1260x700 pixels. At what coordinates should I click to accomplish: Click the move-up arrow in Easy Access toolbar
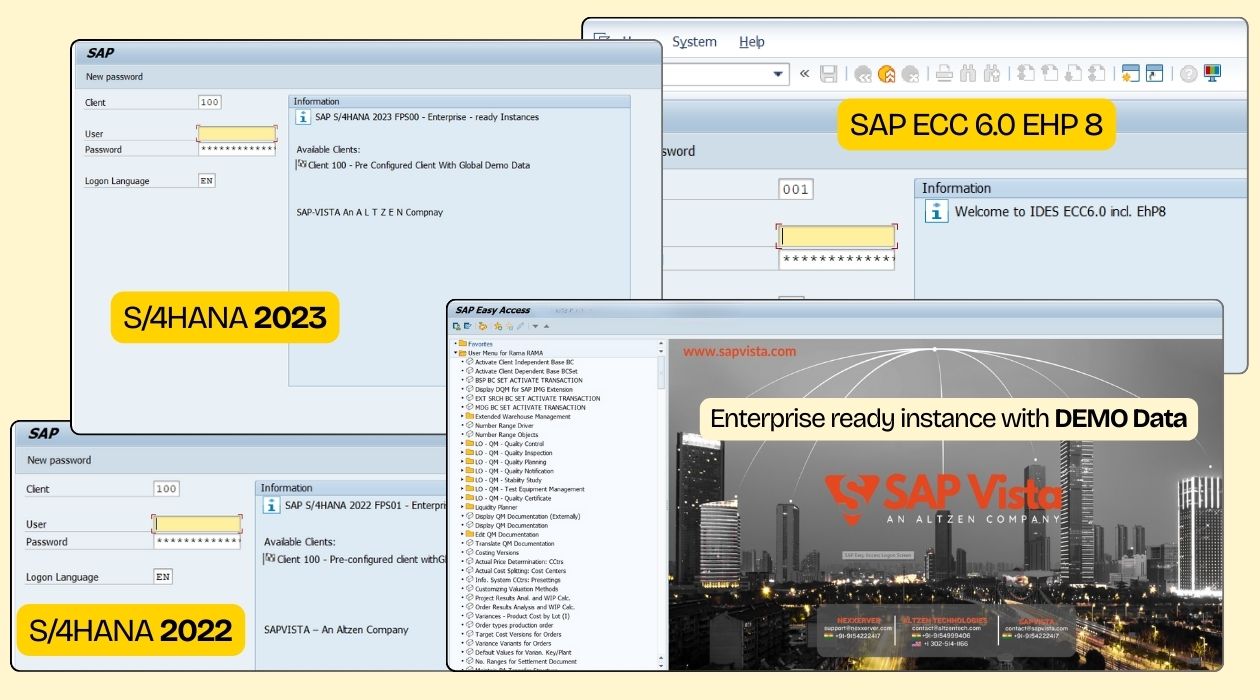[546, 326]
